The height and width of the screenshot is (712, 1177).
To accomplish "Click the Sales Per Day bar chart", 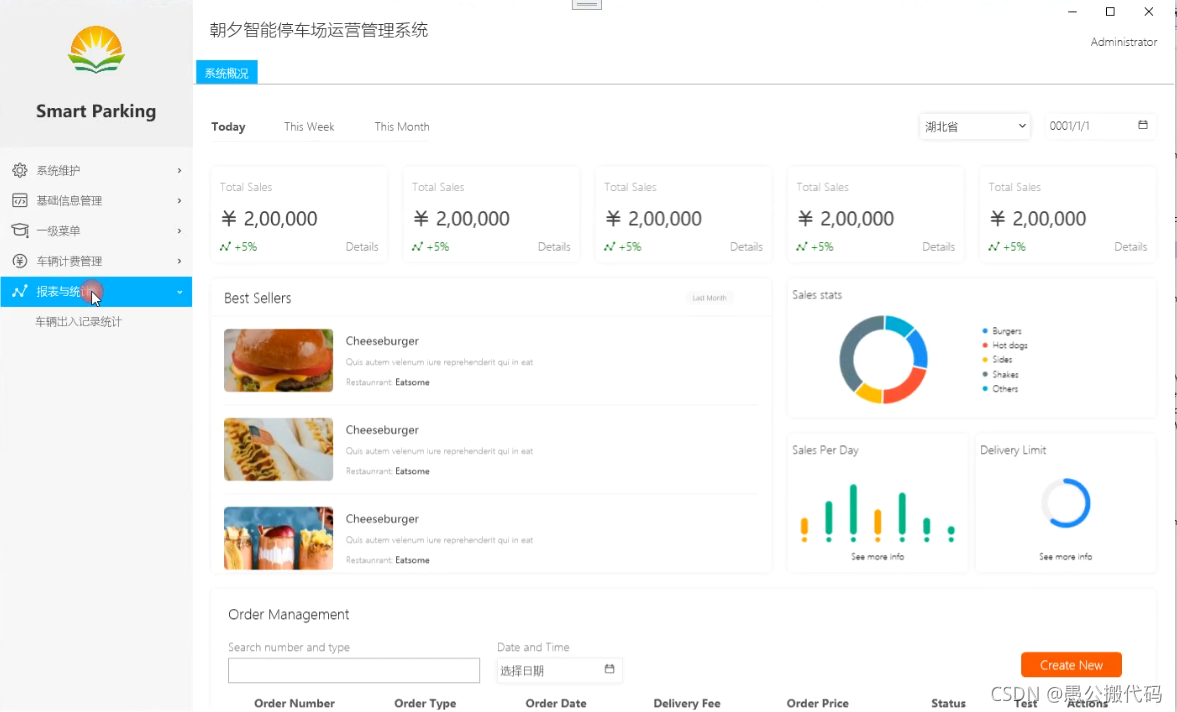I will tap(877, 513).
